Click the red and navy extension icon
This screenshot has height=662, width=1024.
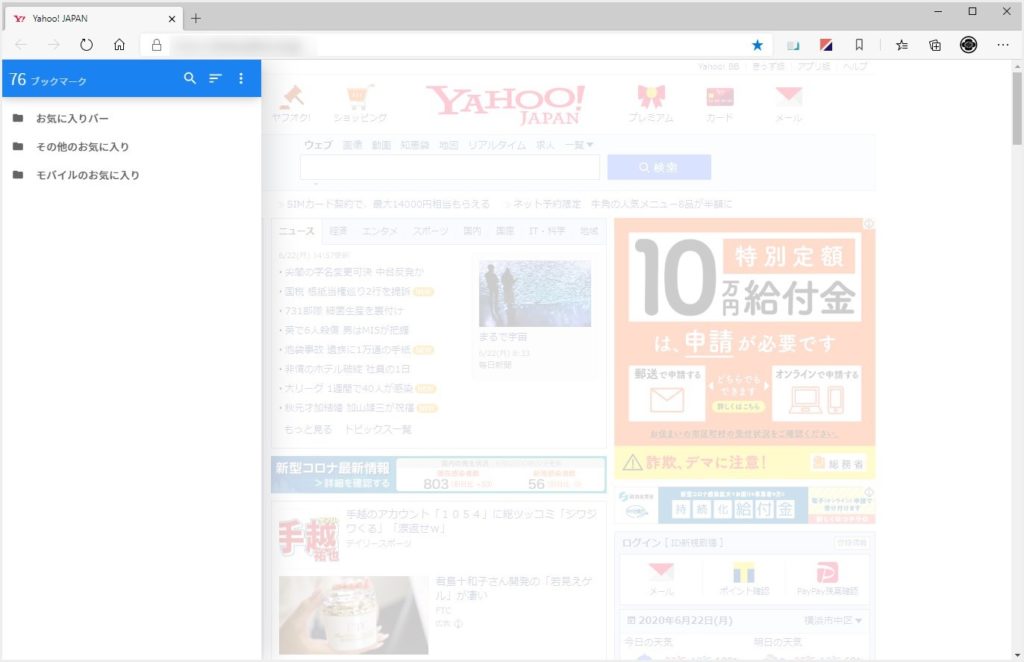(826, 45)
